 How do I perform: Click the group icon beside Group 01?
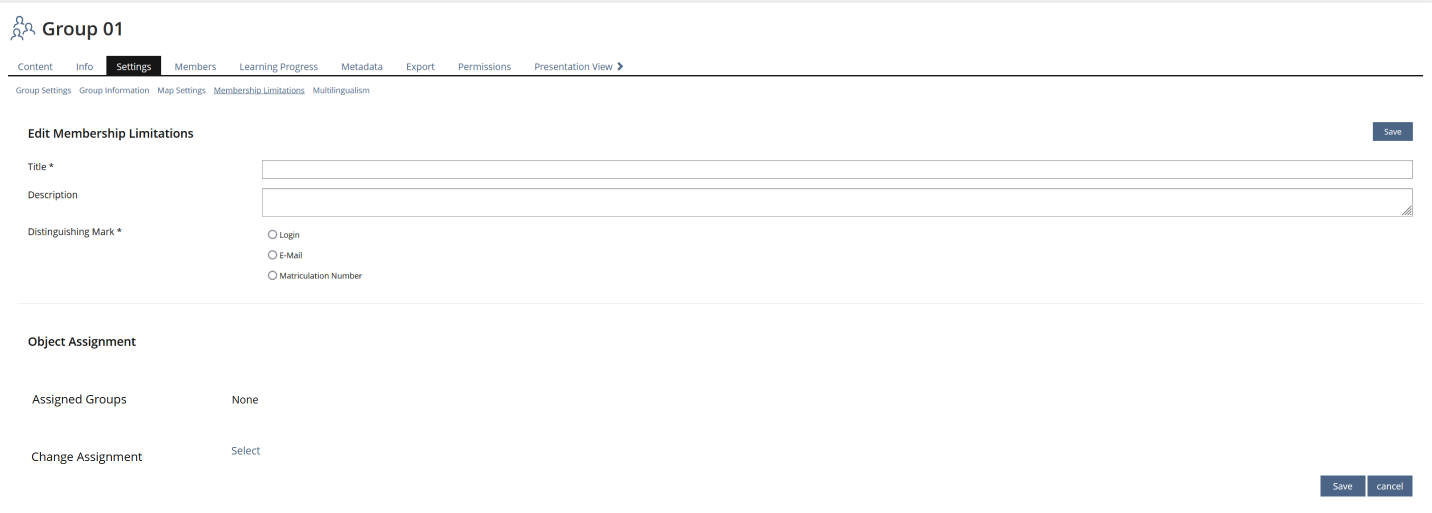tap(22, 28)
